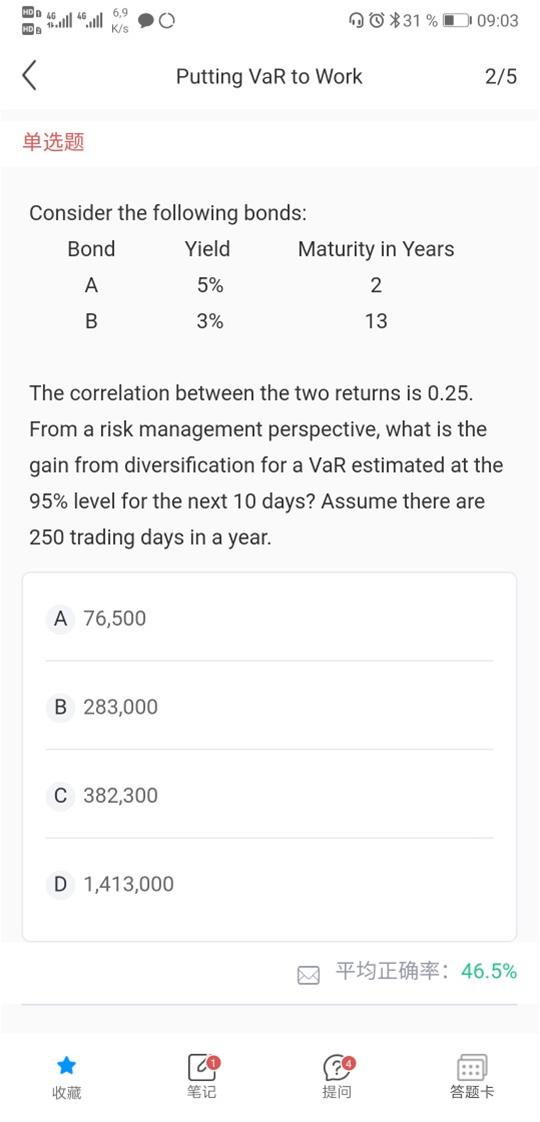Tap the chat bubble notification icon

coord(146,21)
